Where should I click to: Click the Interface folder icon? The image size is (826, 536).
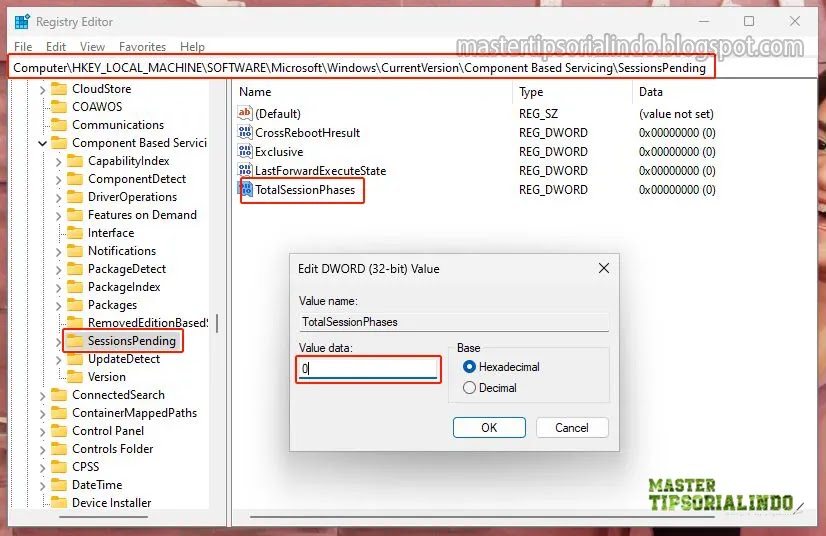click(75, 232)
